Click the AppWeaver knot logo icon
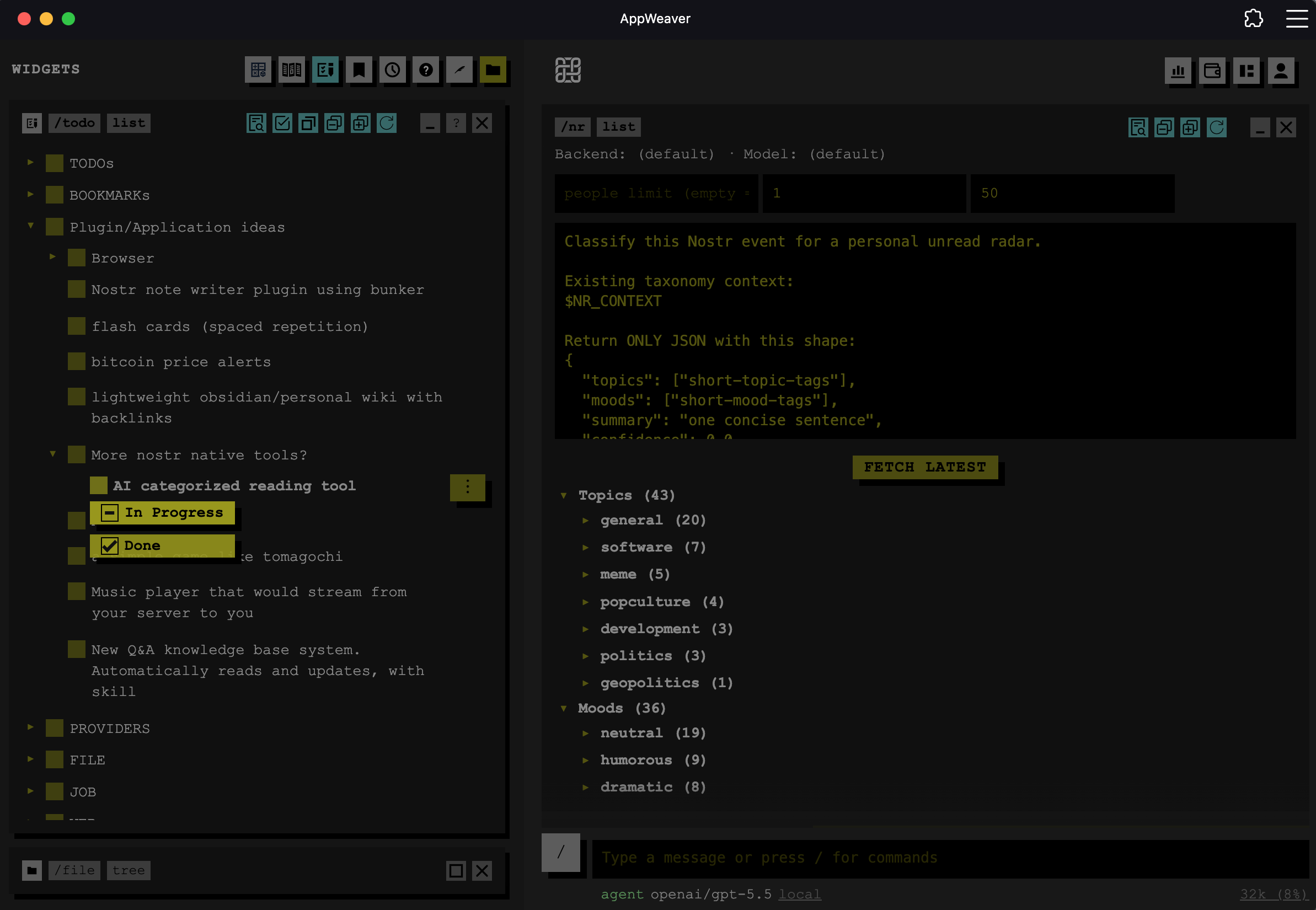Viewport: 1316px width, 910px height. click(568, 70)
